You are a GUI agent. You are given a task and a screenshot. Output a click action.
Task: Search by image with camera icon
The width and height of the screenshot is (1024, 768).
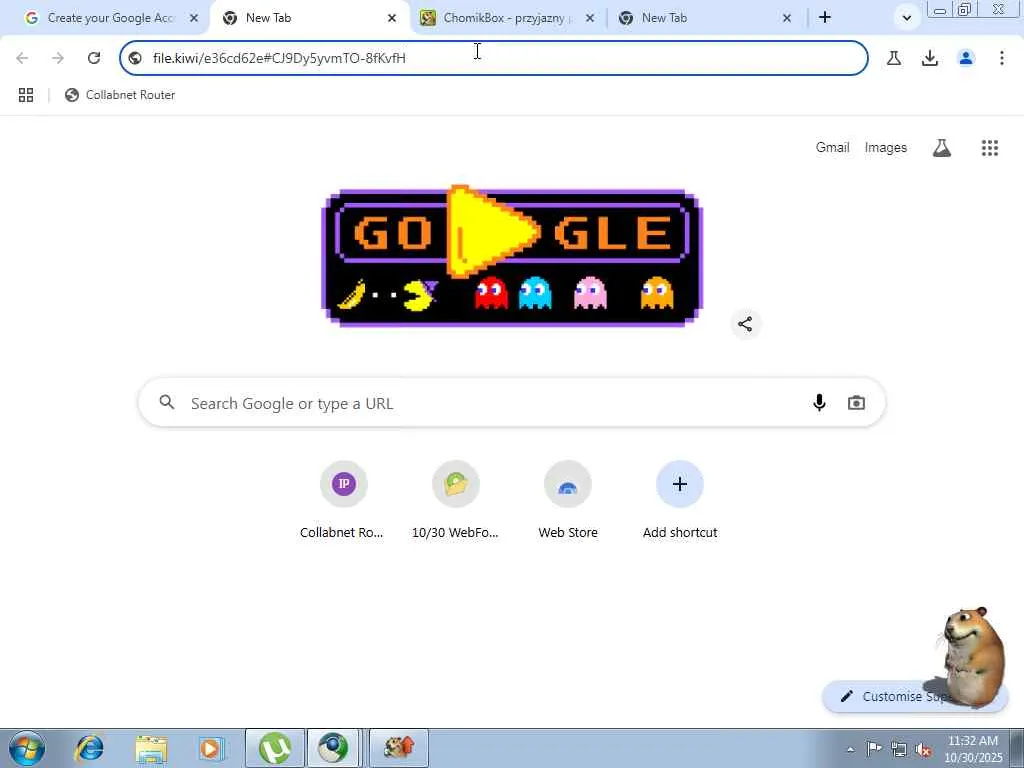click(x=856, y=403)
